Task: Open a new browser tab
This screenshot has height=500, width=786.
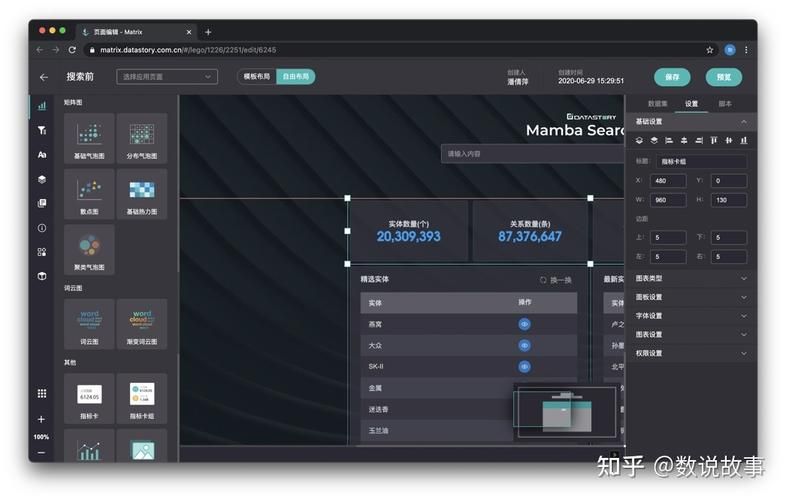Action: (208, 32)
